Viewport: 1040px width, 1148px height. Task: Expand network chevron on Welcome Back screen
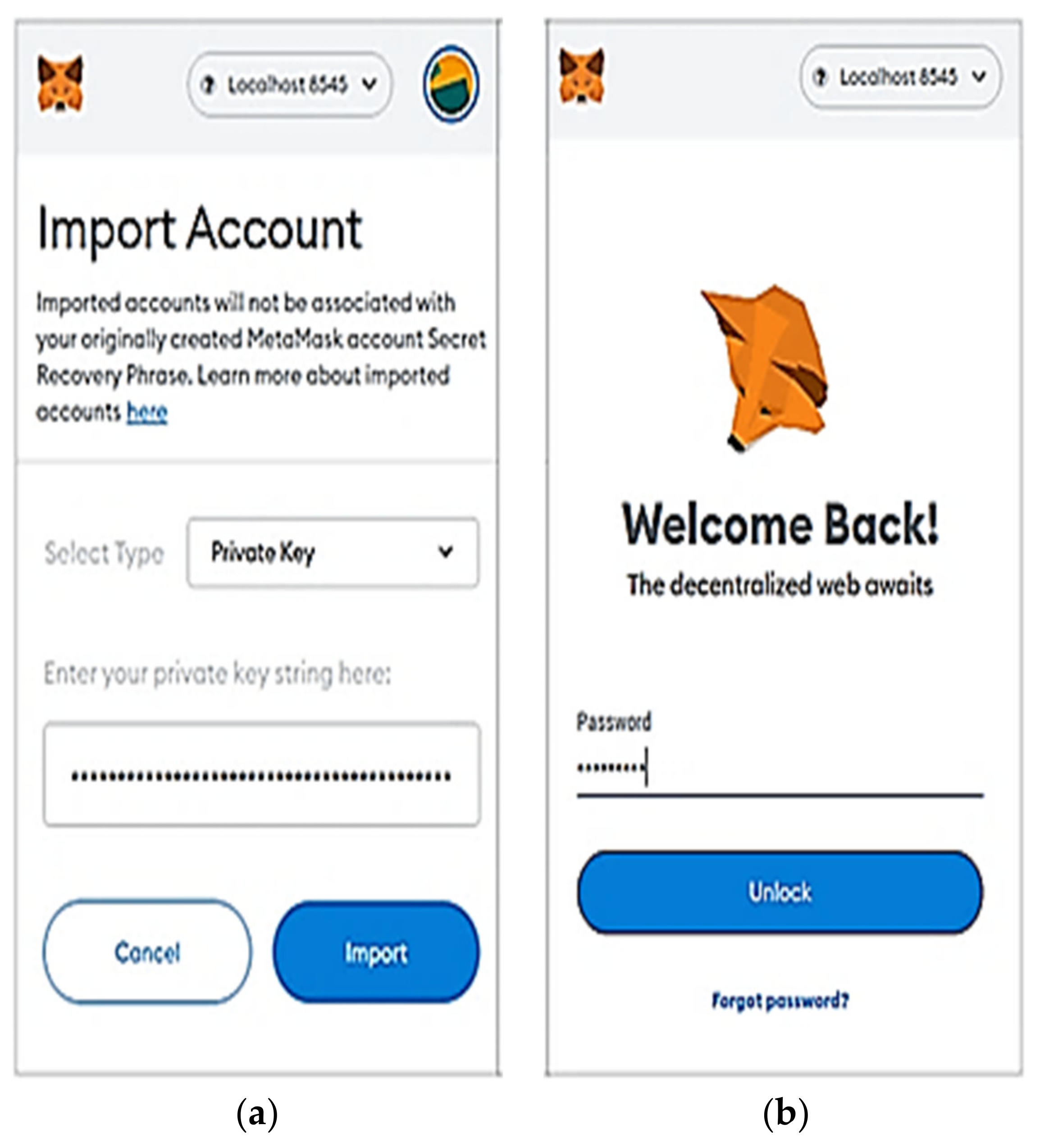(x=980, y=76)
